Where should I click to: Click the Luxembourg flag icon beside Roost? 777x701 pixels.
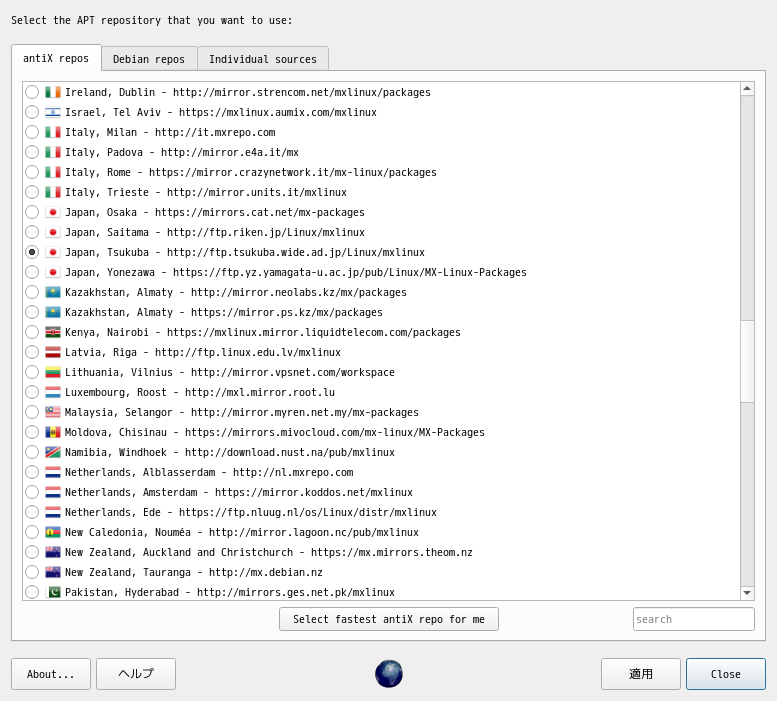(x=53, y=392)
